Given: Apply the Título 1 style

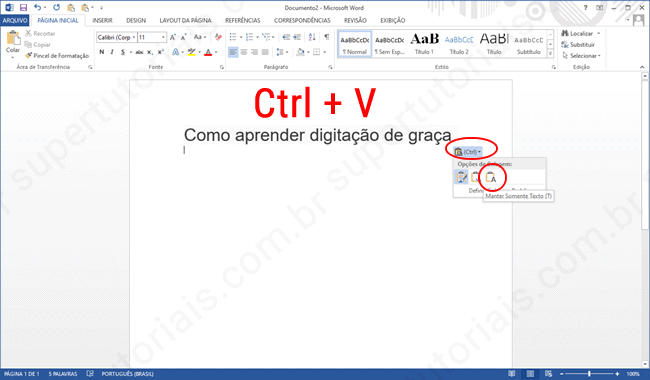Looking at the screenshot, I should (424, 44).
